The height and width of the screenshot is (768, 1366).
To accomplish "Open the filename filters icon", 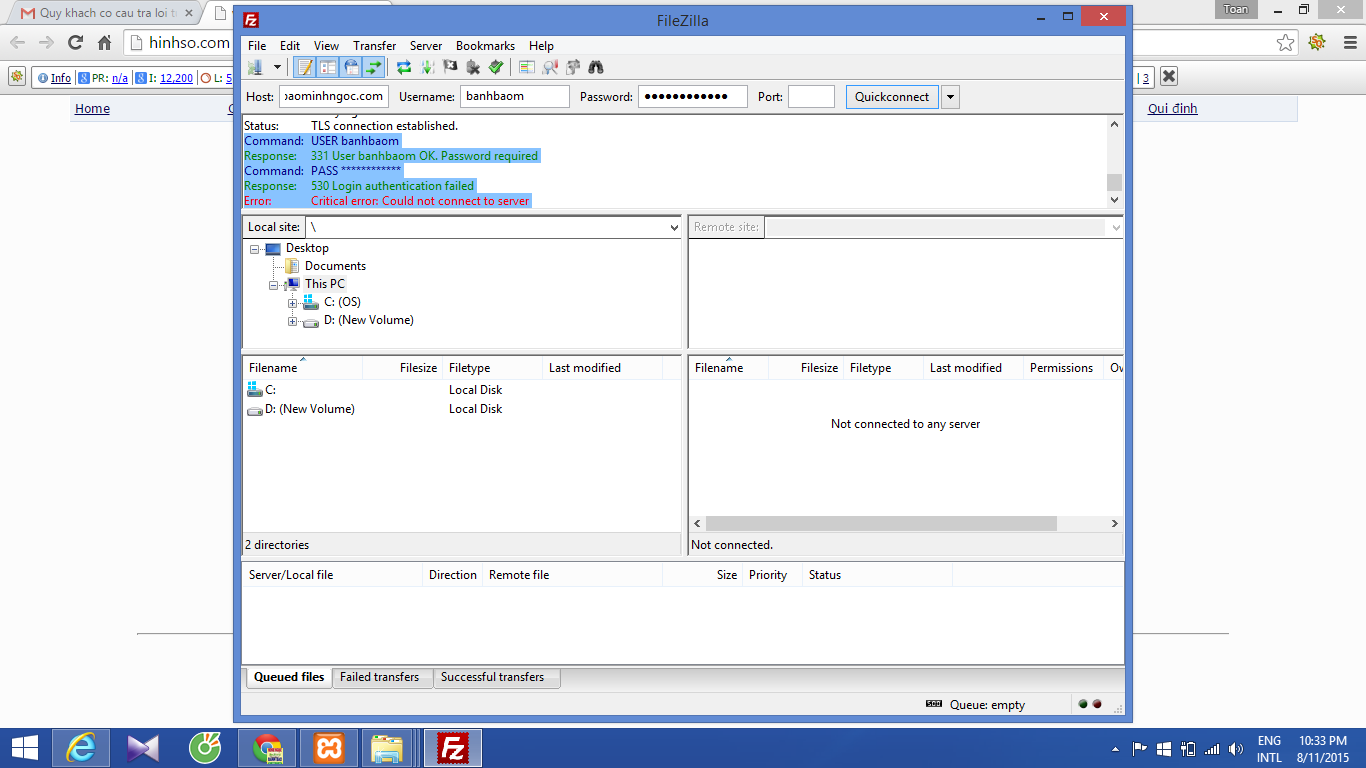I will [527, 67].
